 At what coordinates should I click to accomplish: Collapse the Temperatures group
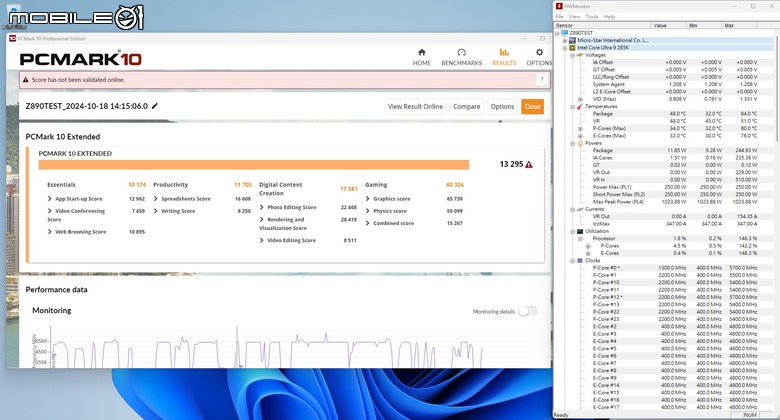click(x=572, y=106)
